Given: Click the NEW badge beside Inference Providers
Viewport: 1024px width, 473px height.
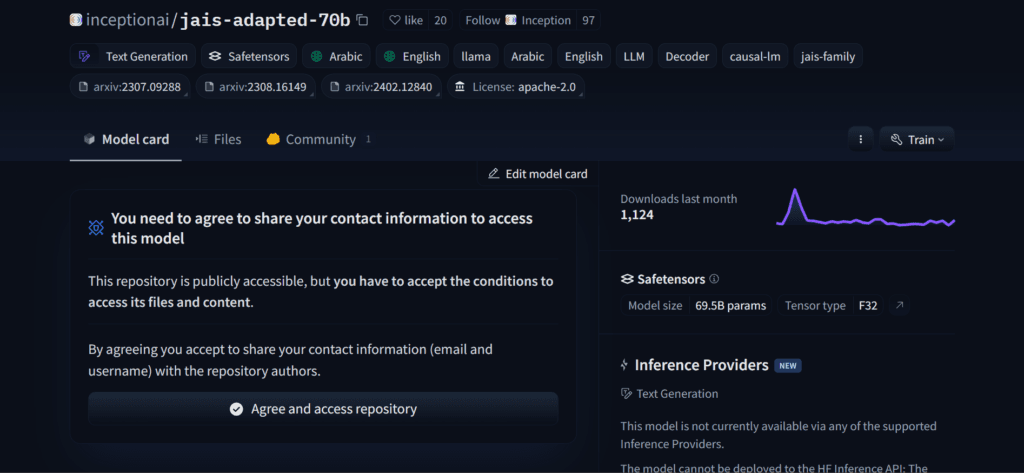Looking at the screenshot, I should point(788,366).
